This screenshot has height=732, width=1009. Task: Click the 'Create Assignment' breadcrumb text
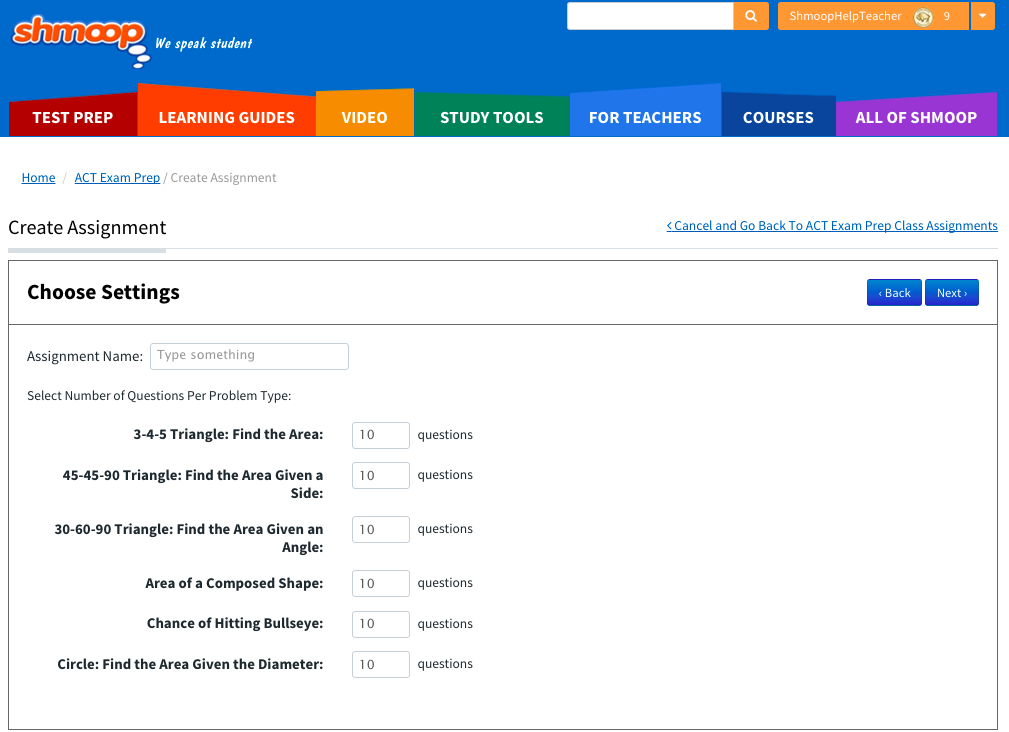tap(223, 178)
